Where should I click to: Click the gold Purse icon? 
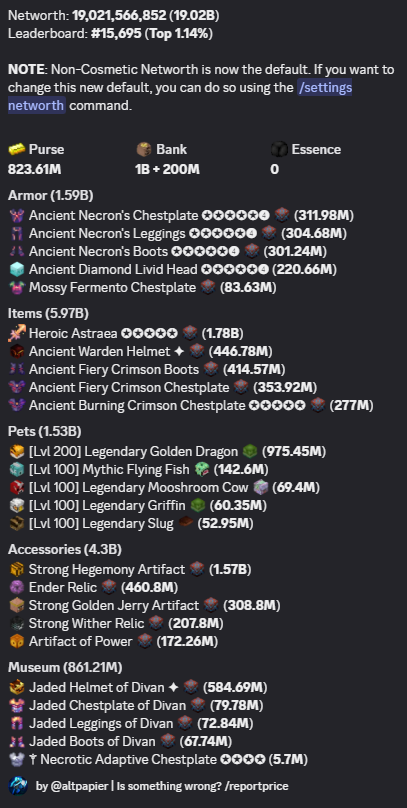tap(16, 149)
